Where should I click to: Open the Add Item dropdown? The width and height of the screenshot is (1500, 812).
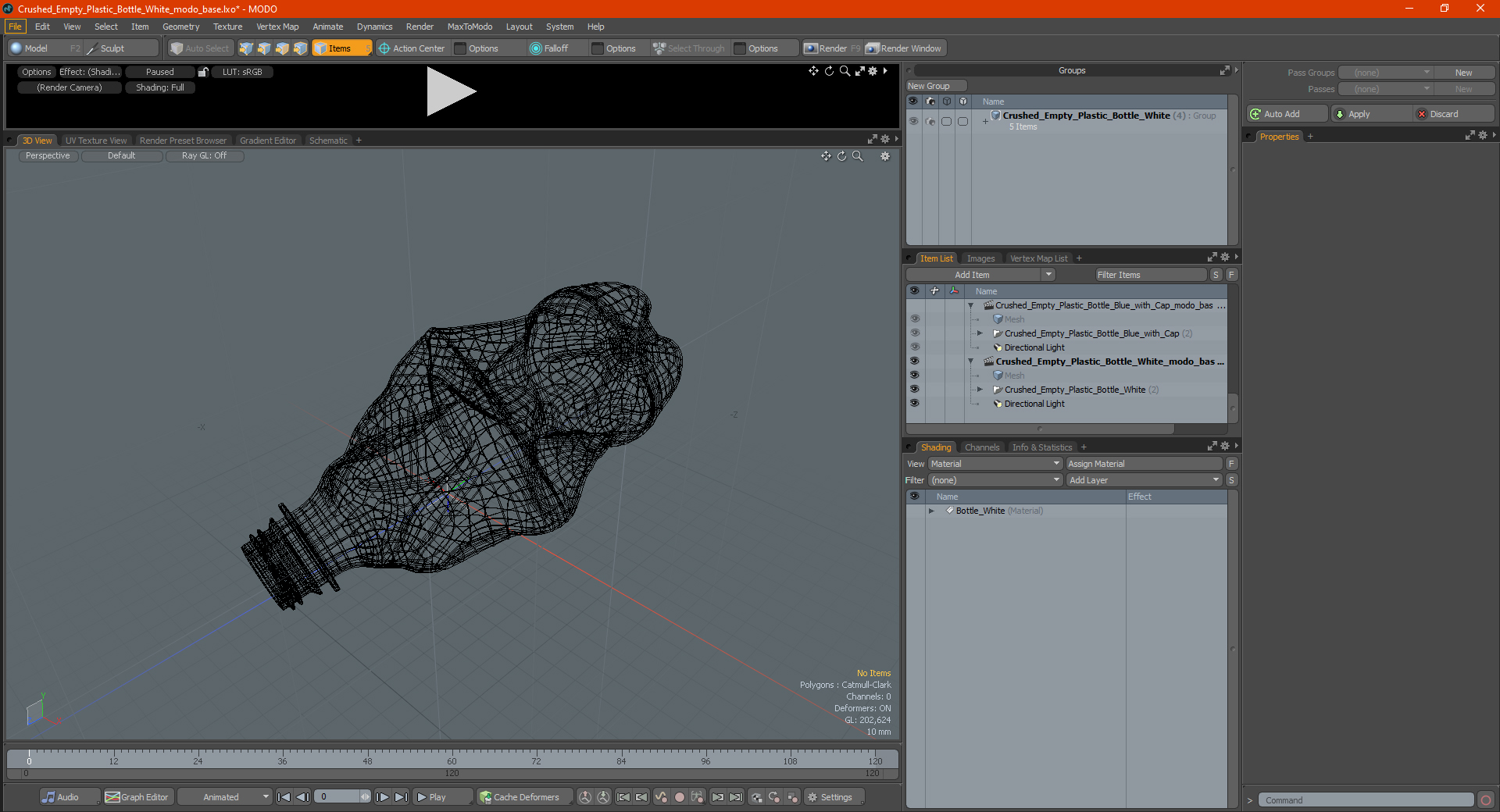pos(980,275)
